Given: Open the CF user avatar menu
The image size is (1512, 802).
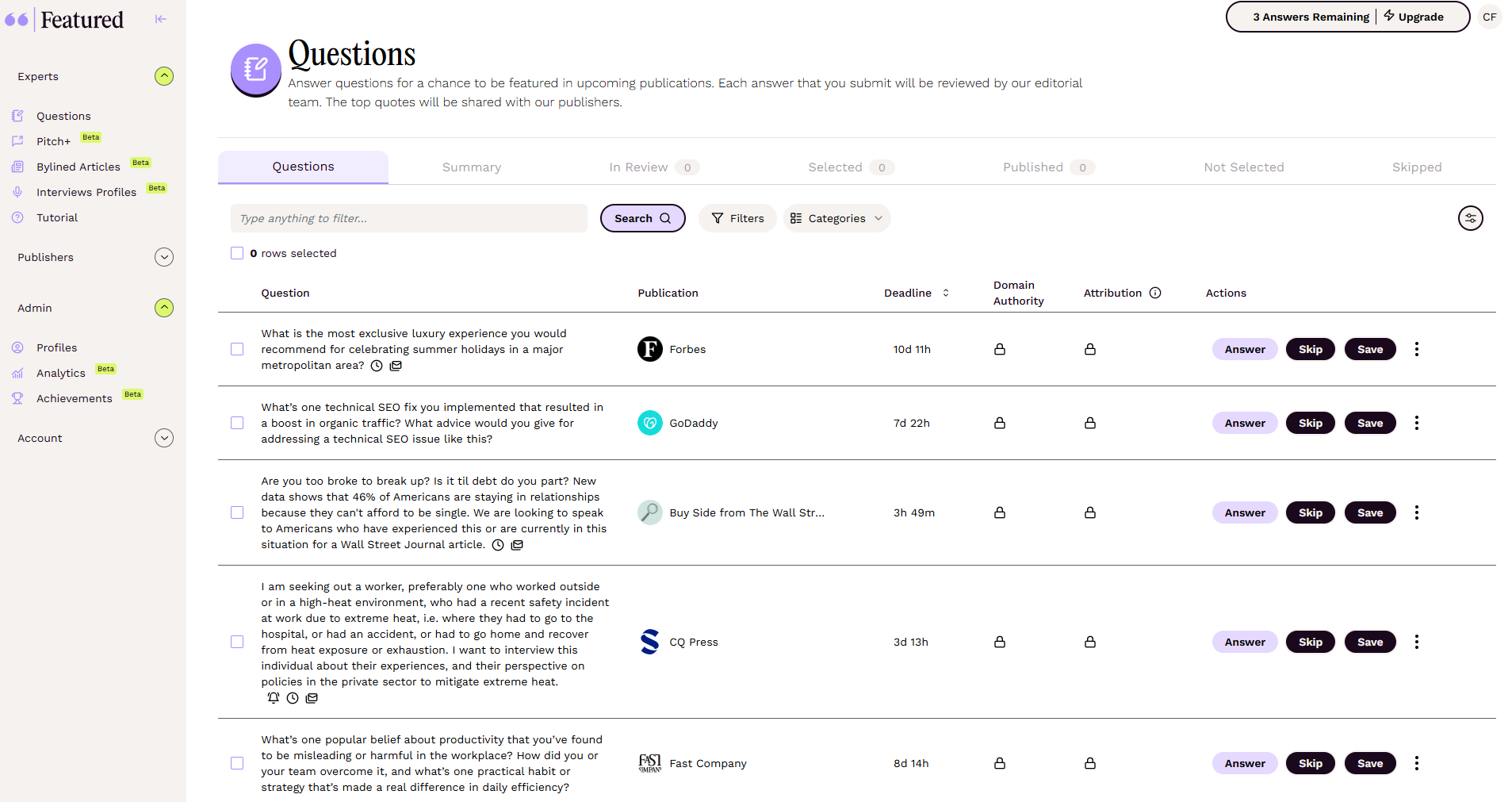Looking at the screenshot, I should 1490,17.
